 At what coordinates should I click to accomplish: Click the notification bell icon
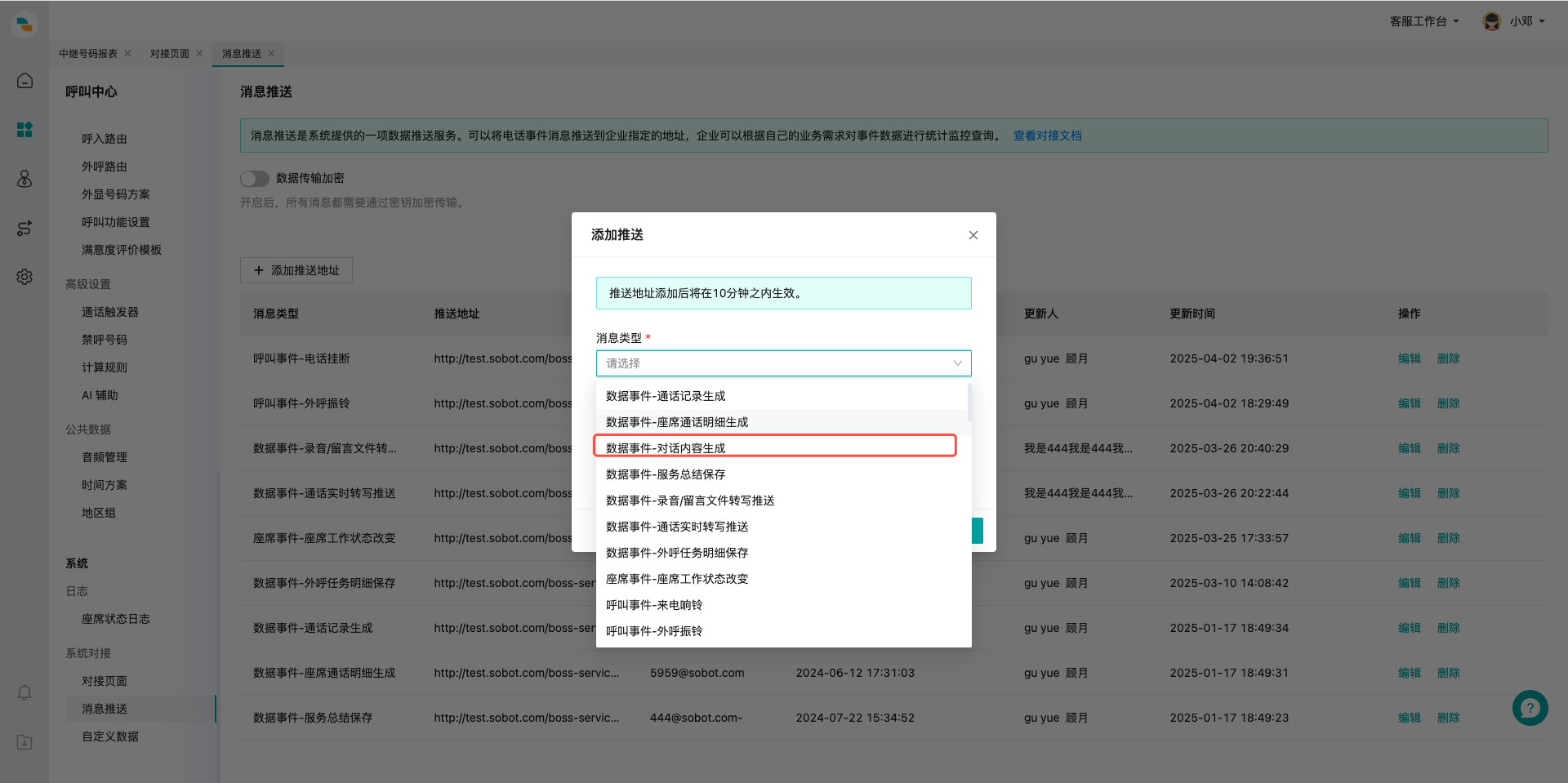click(24, 692)
